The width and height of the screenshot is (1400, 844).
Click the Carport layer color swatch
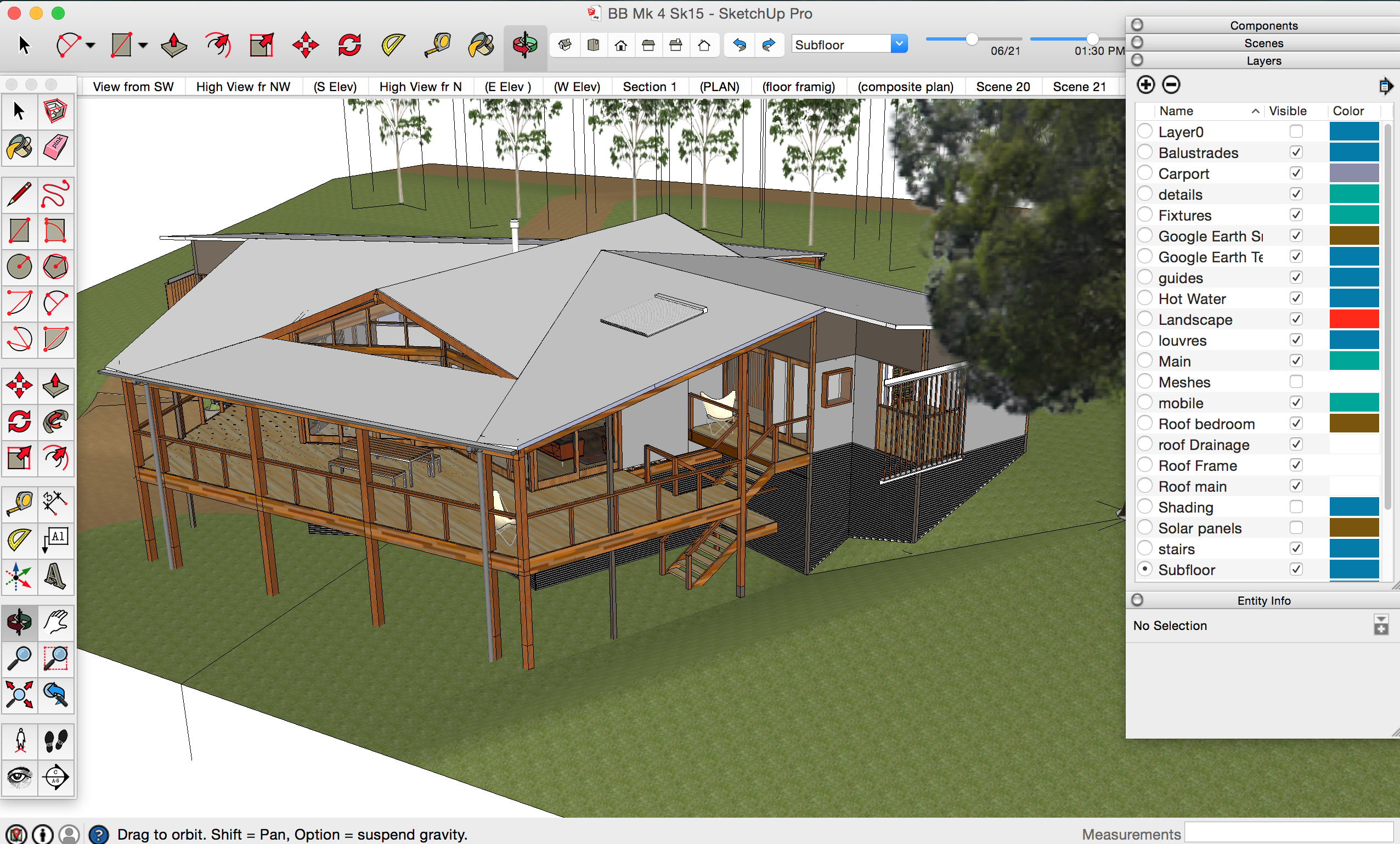tap(1353, 173)
